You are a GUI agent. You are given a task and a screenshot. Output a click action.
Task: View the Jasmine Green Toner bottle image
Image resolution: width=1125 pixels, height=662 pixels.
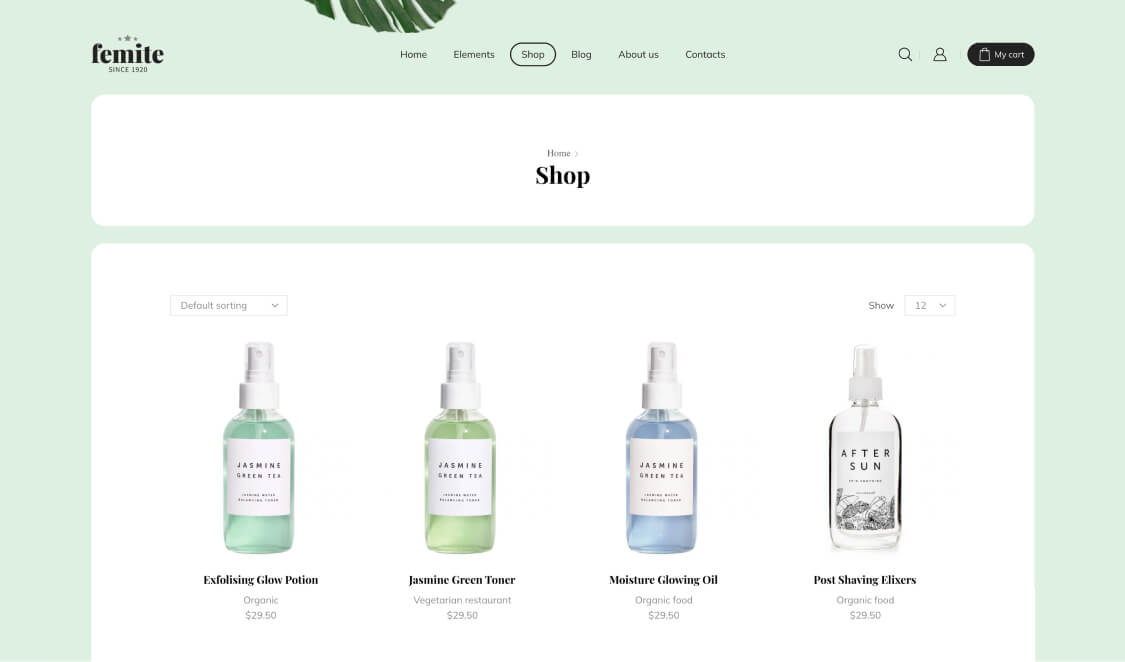pyautogui.click(x=461, y=448)
